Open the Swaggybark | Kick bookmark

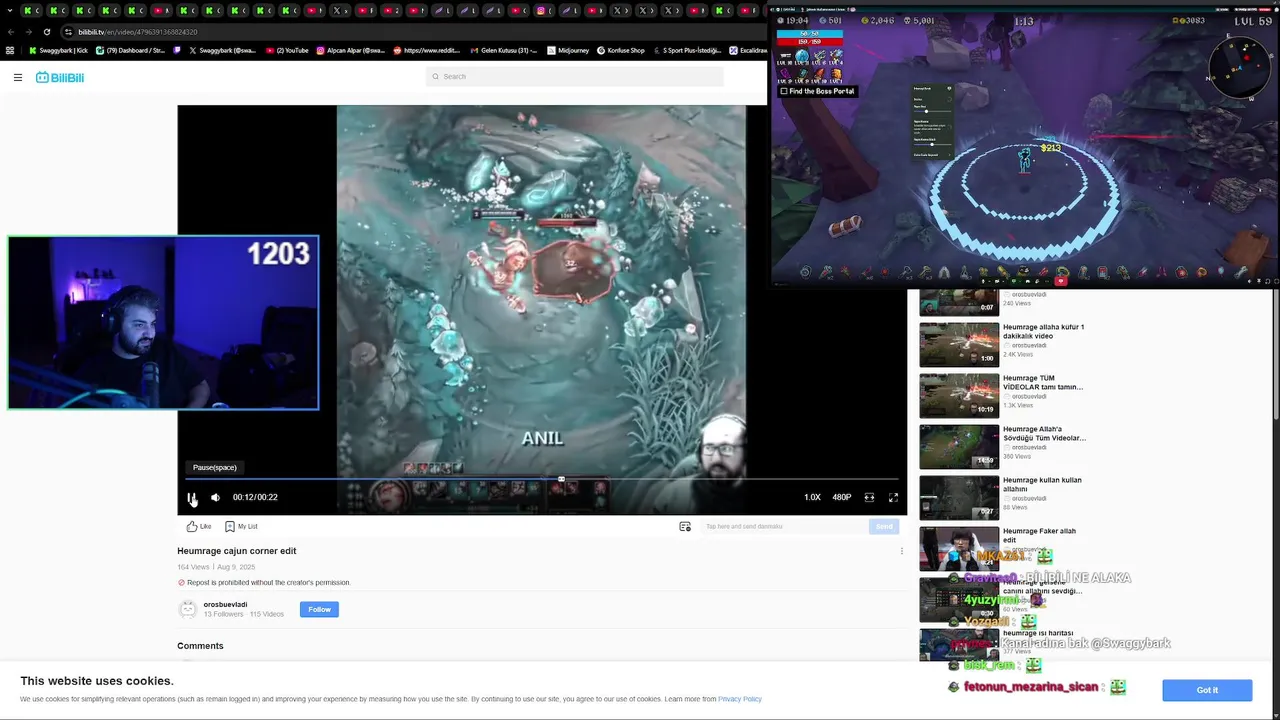pos(58,50)
